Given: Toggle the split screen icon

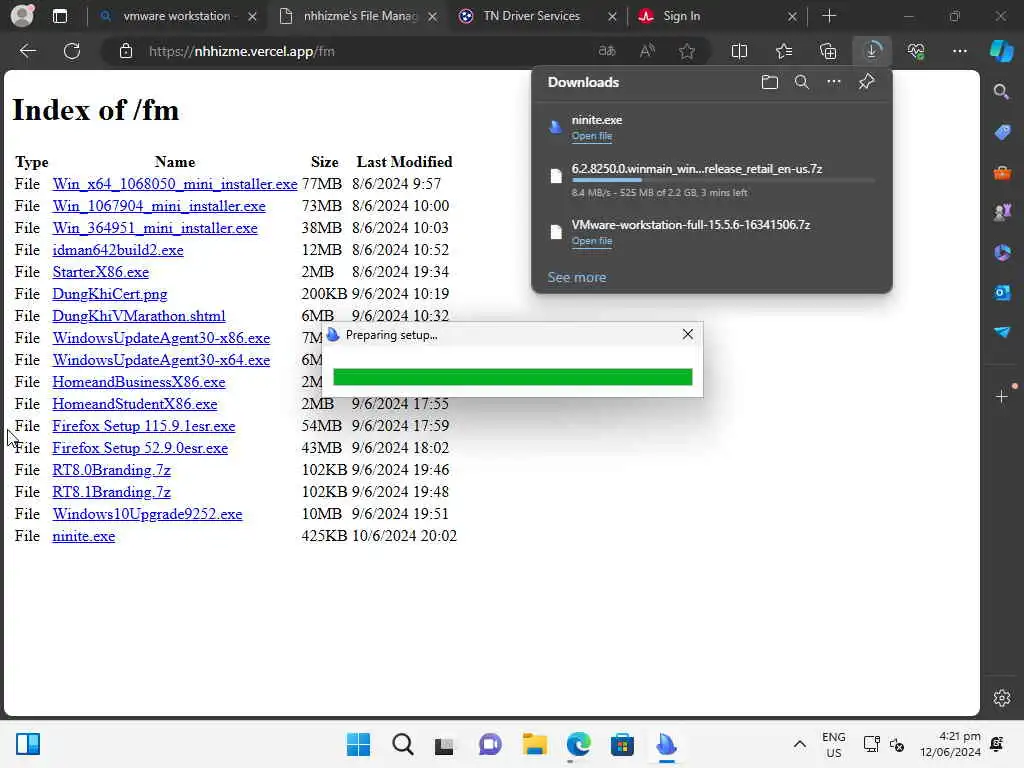Looking at the screenshot, I should click(739, 51).
